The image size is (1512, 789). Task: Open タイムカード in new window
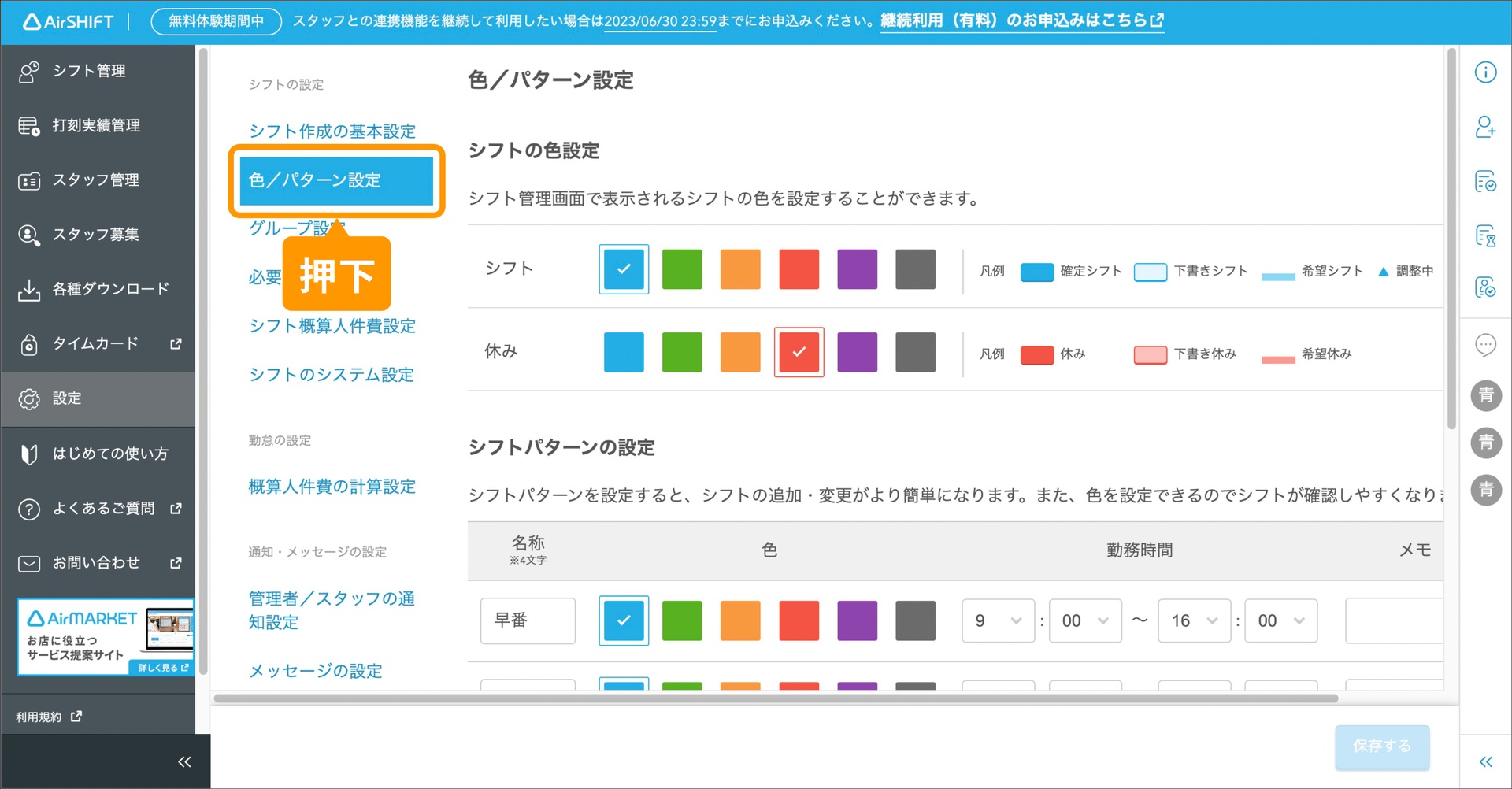coord(93,343)
